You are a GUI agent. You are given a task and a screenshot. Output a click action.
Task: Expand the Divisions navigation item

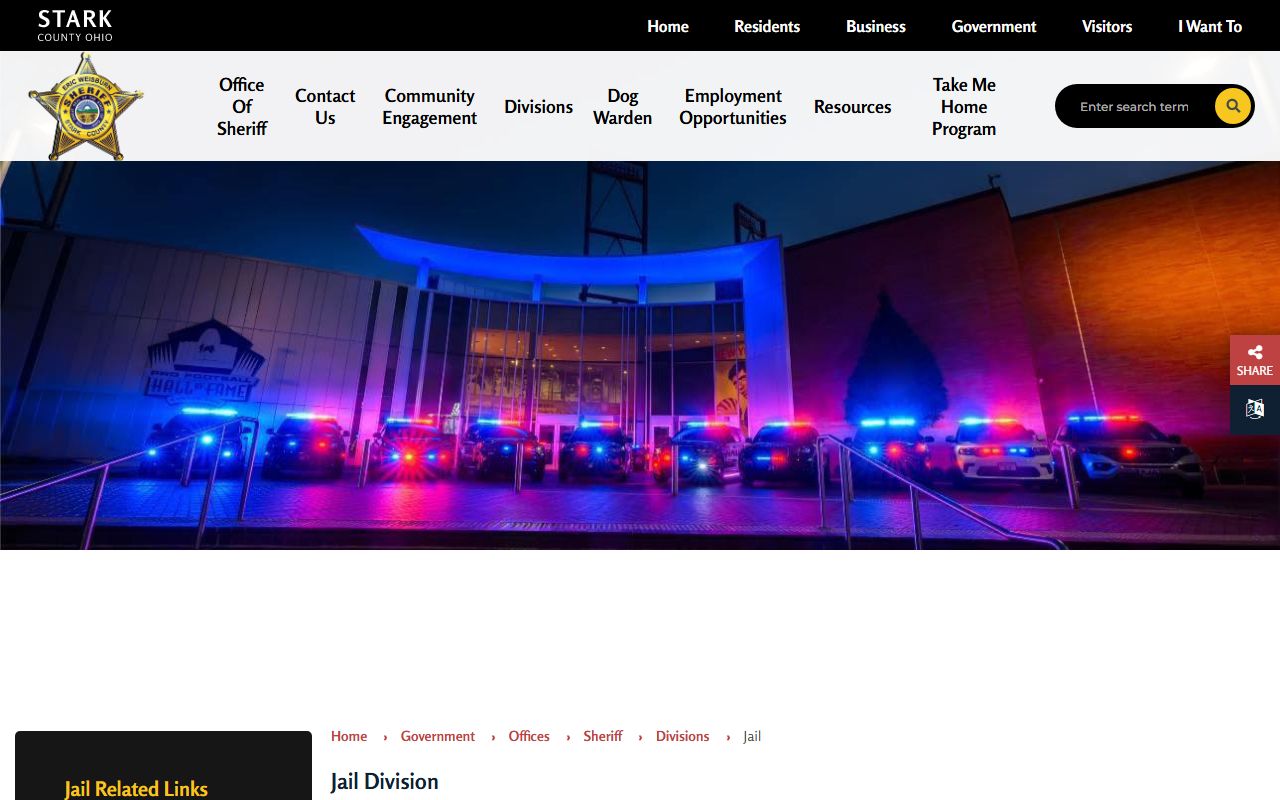pyautogui.click(x=538, y=107)
